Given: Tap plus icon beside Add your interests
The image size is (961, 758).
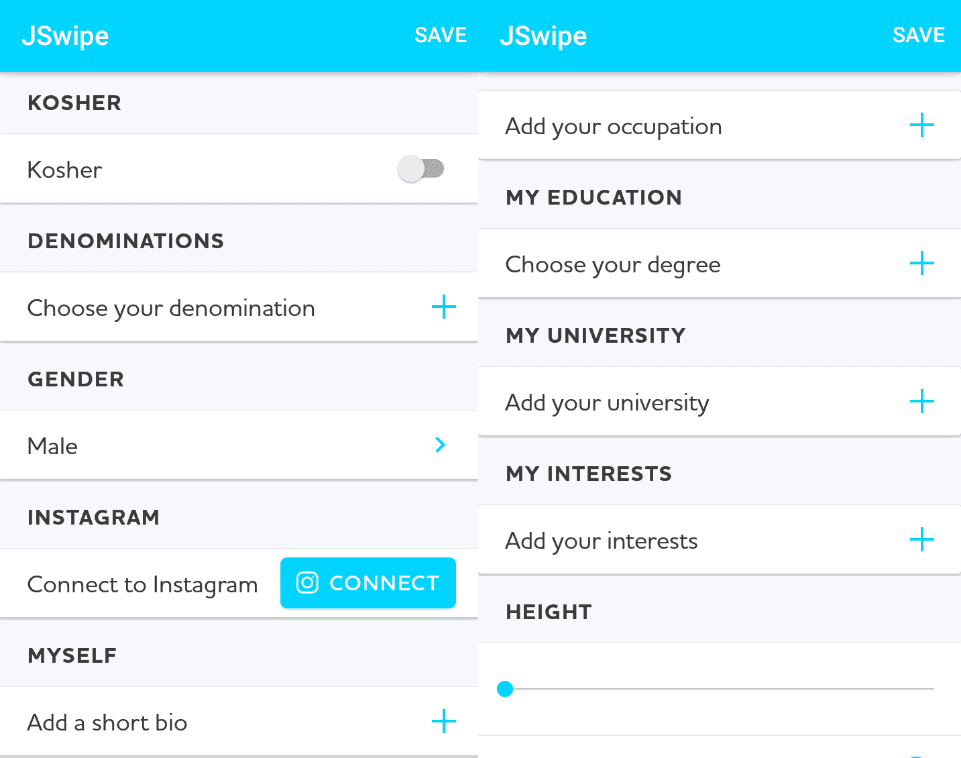Looking at the screenshot, I should (x=922, y=540).
